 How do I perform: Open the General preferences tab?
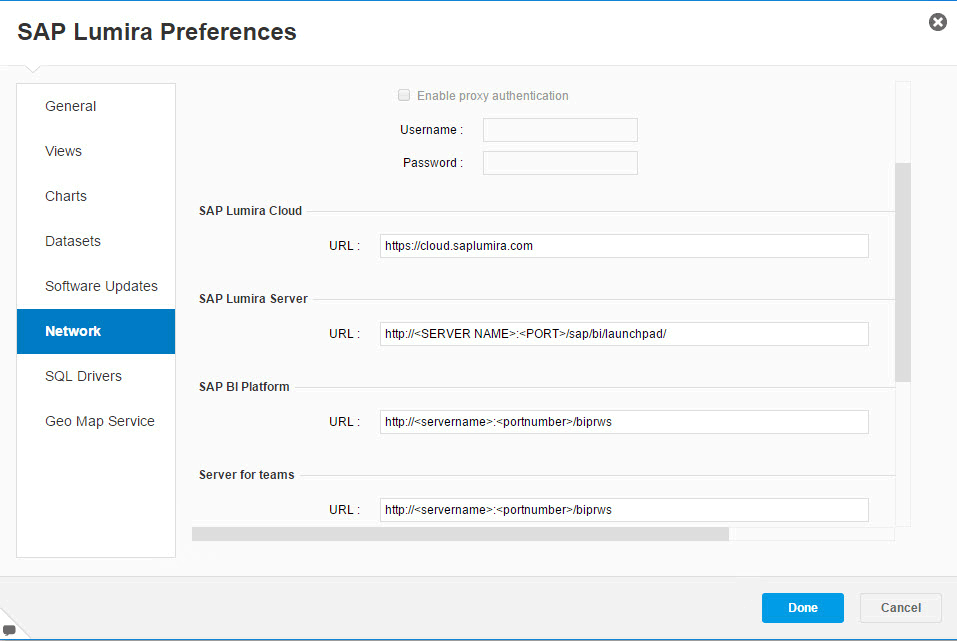(x=71, y=106)
